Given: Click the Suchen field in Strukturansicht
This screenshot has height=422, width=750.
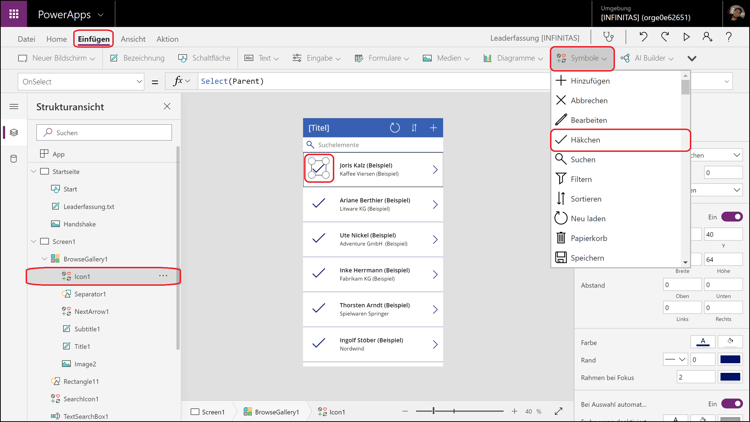Looking at the screenshot, I should [104, 132].
